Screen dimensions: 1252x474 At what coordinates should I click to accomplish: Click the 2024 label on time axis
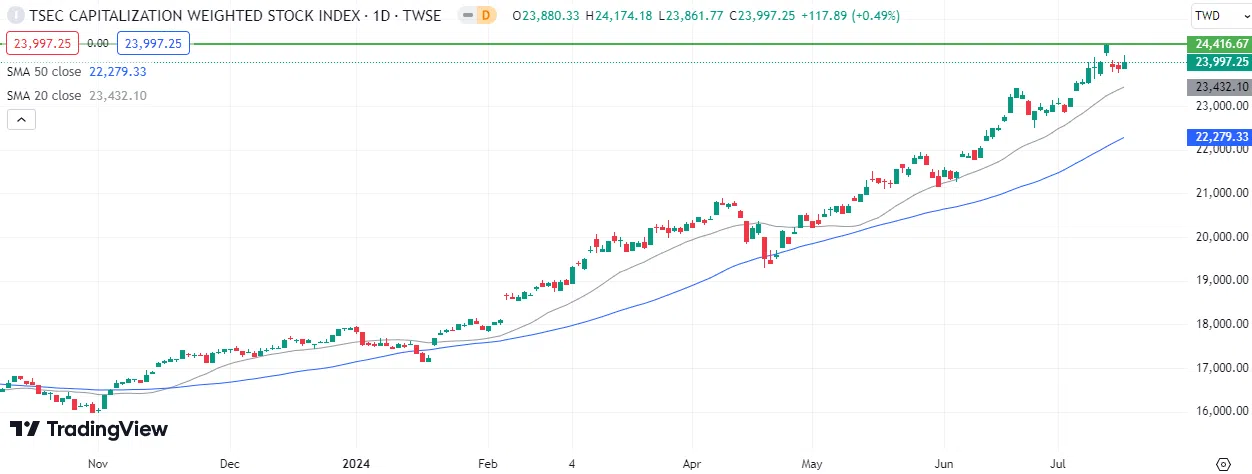[356, 464]
